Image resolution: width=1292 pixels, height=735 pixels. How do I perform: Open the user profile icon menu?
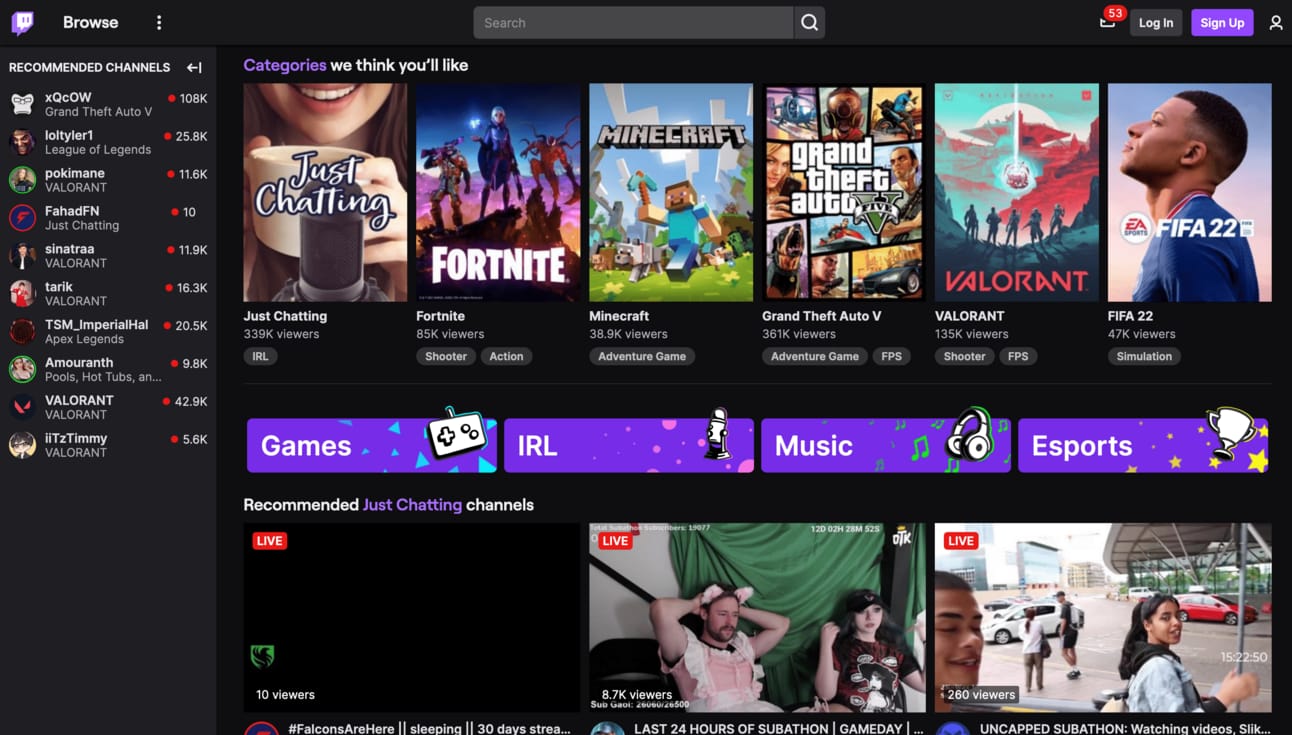(x=1276, y=22)
